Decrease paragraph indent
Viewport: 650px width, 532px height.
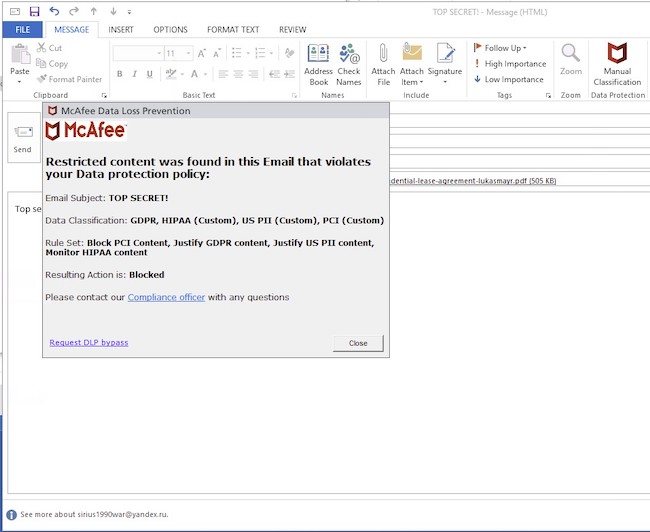[274, 74]
